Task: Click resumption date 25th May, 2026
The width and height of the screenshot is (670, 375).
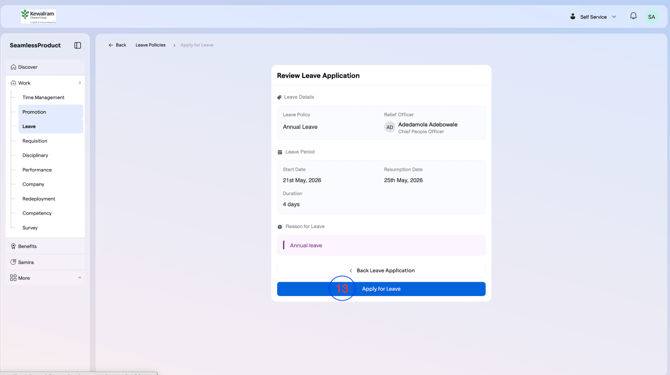Action: 403,180
